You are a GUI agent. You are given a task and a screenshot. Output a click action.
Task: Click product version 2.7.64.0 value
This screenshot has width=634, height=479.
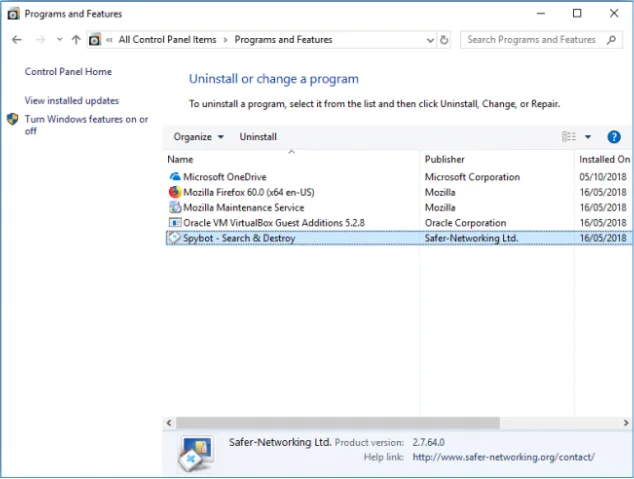[x=428, y=442]
